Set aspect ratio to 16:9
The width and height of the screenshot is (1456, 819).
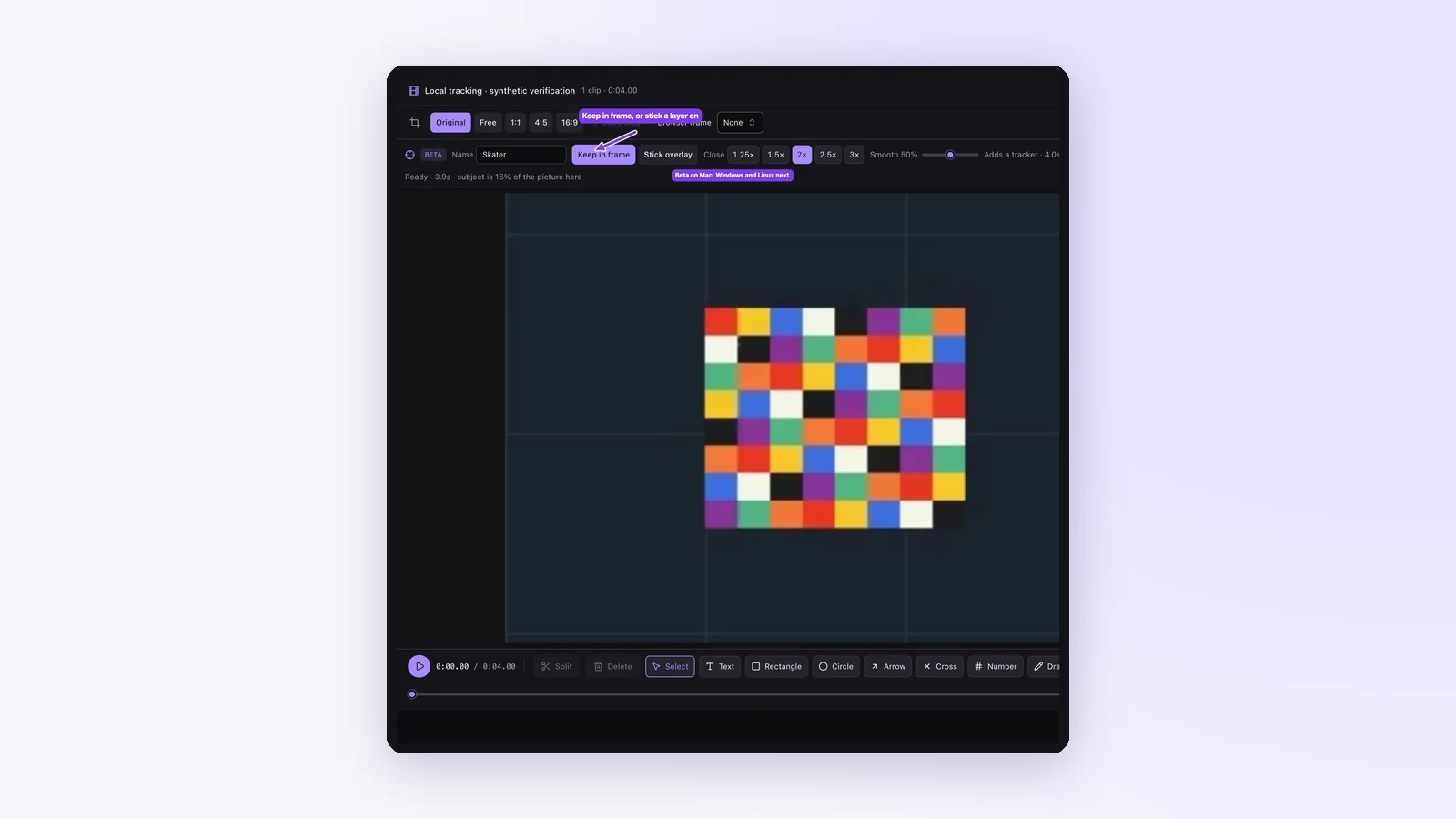569,123
